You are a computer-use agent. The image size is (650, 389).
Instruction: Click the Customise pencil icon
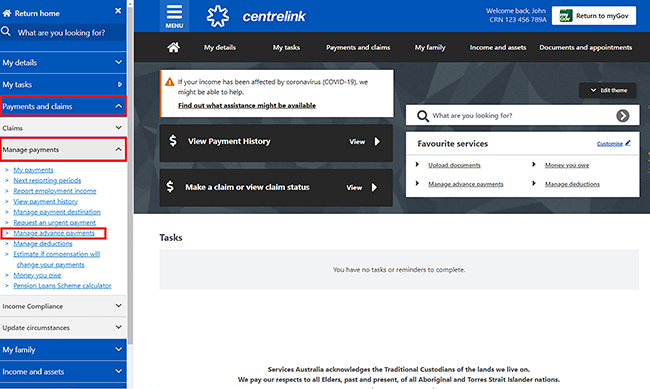click(x=628, y=143)
